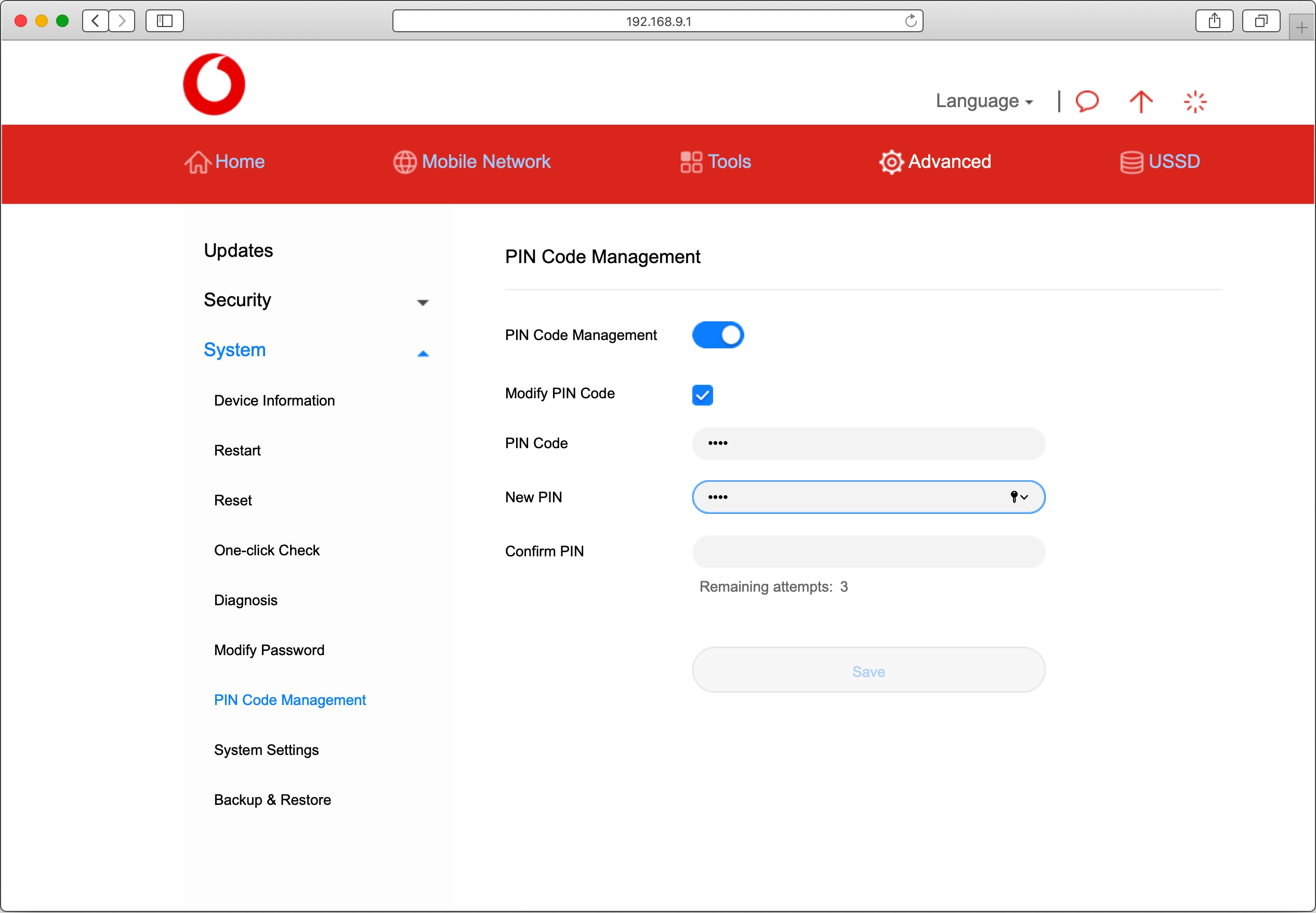
Task: Click the red spinner status icon
Action: click(x=1194, y=102)
